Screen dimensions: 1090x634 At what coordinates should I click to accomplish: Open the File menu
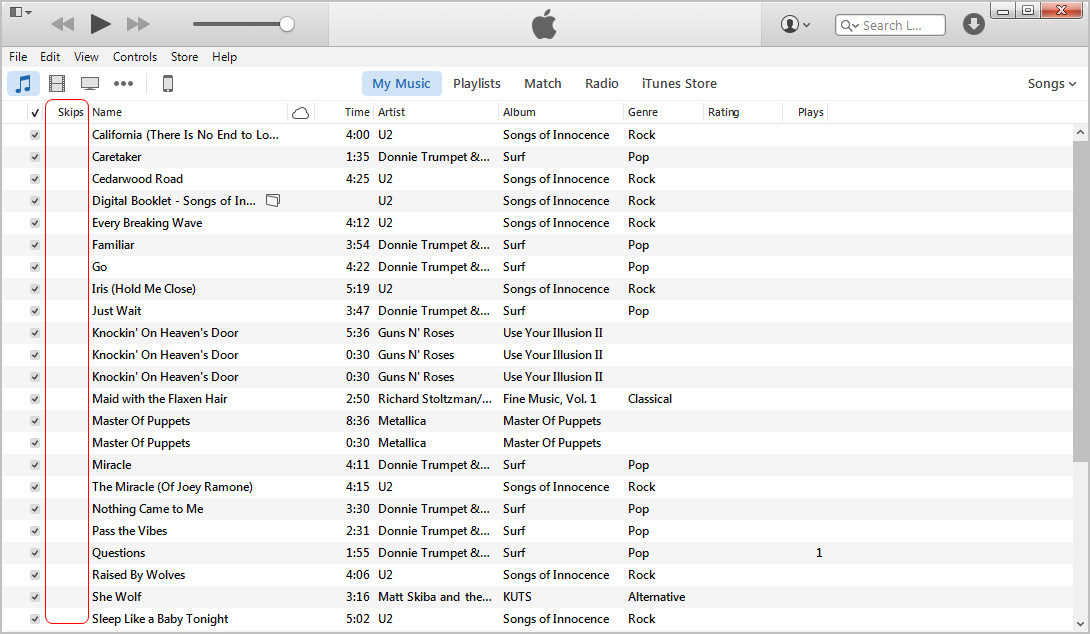tap(18, 57)
